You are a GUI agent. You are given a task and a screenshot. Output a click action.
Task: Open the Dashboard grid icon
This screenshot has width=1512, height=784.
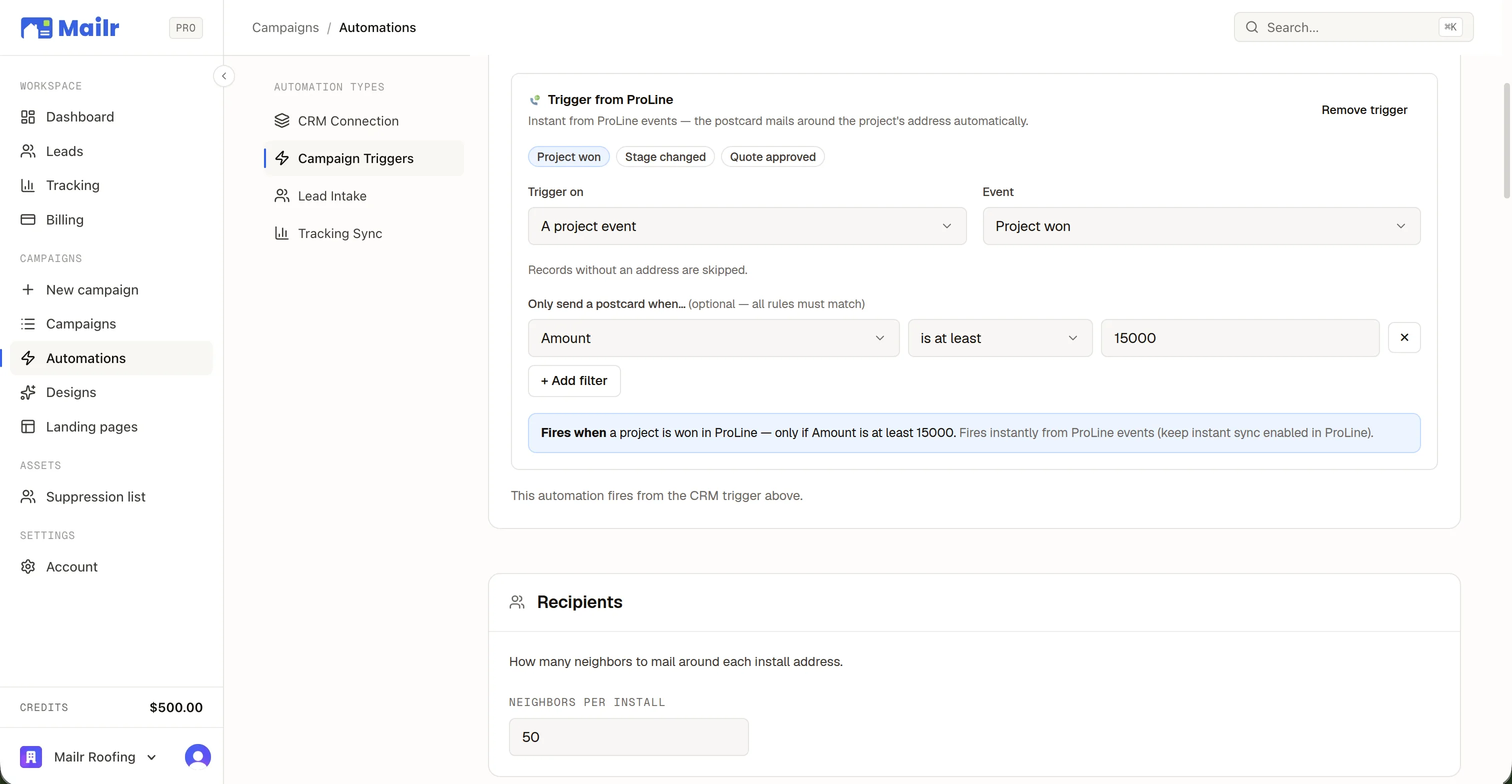tap(27, 117)
